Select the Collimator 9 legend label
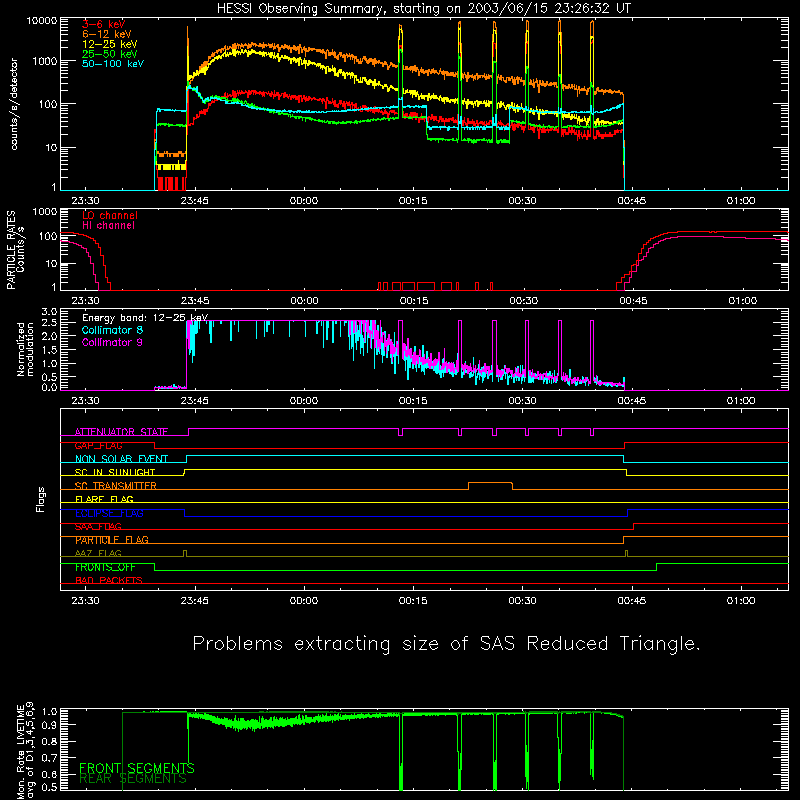Viewport: 800px width, 800px height. point(112,342)
